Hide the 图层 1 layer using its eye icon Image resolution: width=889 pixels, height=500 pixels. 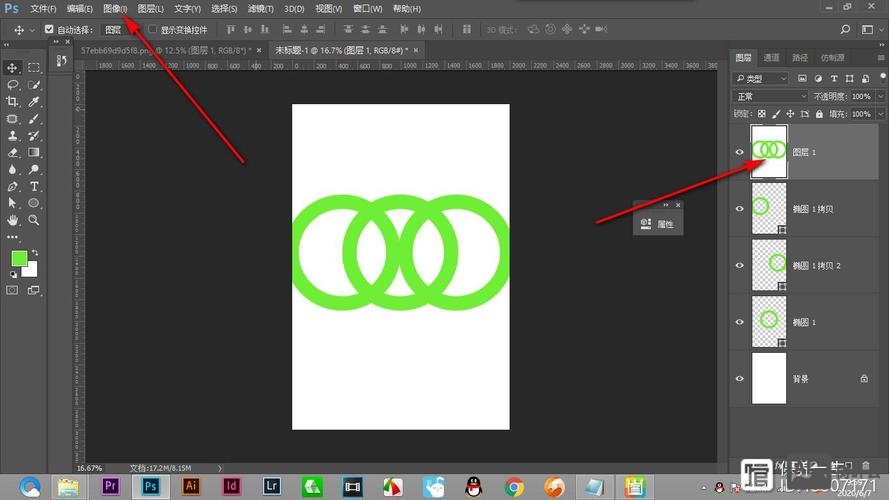pyautogui.click(x=740, y=152)
